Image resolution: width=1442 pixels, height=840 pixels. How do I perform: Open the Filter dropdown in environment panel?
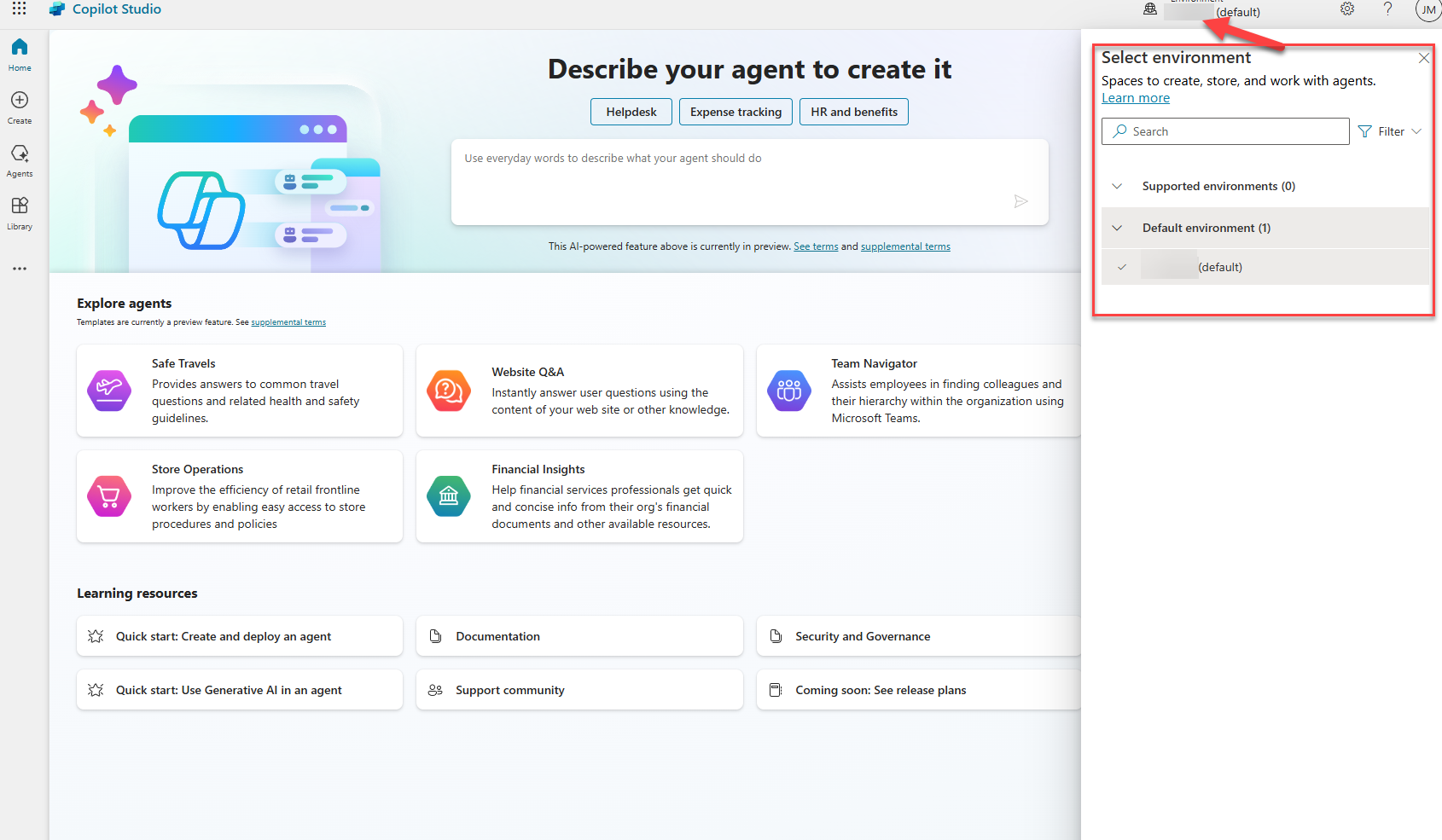click(1390, 131)
